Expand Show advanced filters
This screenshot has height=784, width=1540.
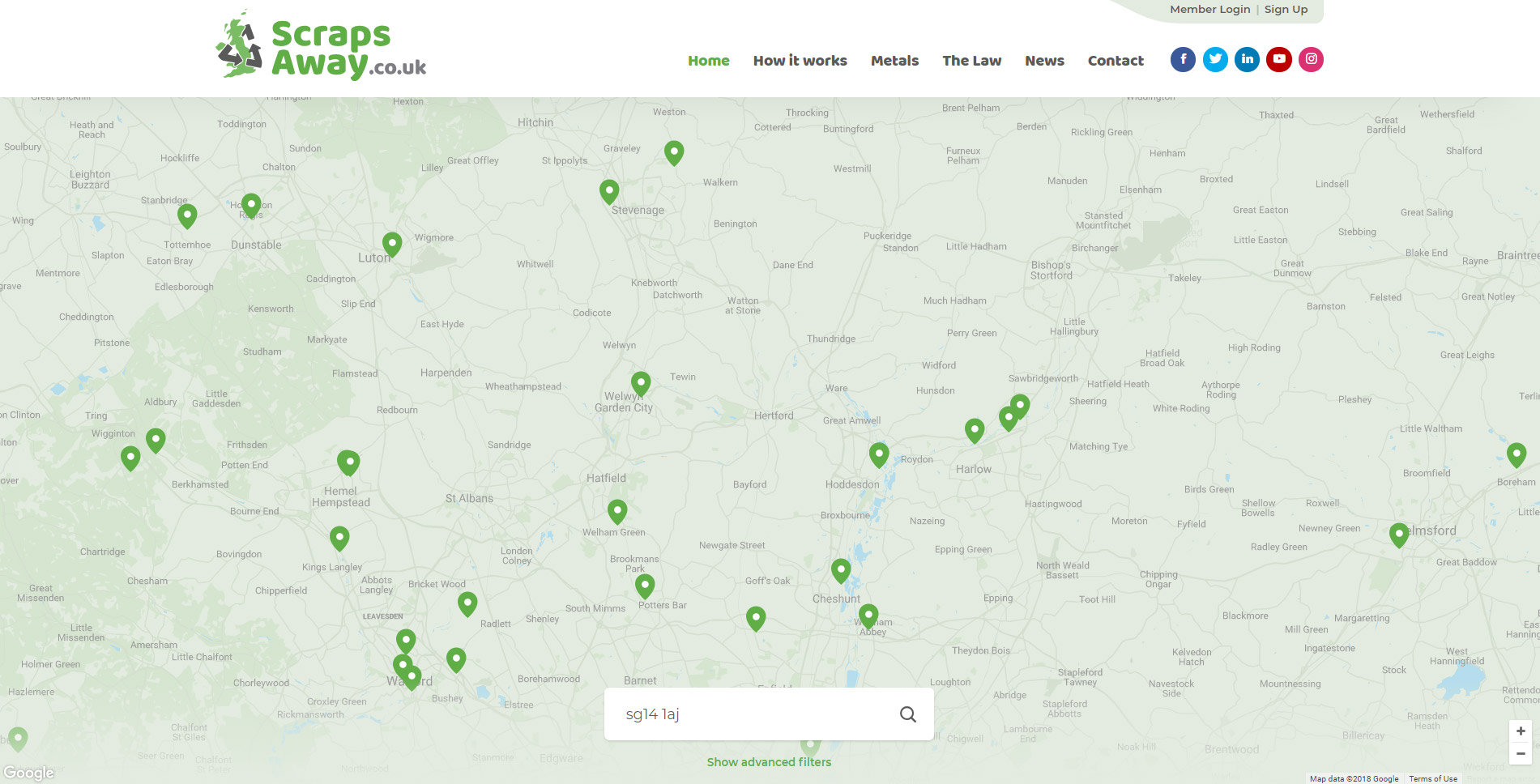click(x=769, y=762)
